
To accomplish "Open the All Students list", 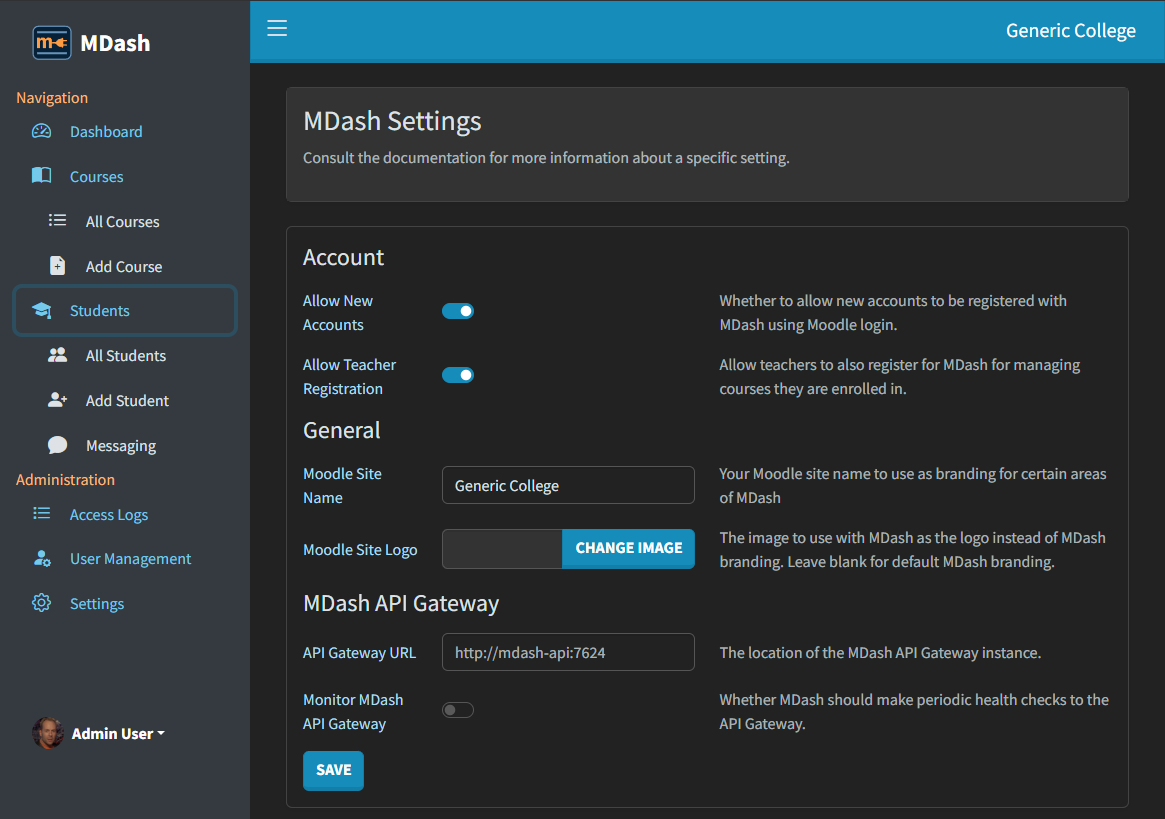I will coord(125,355).
